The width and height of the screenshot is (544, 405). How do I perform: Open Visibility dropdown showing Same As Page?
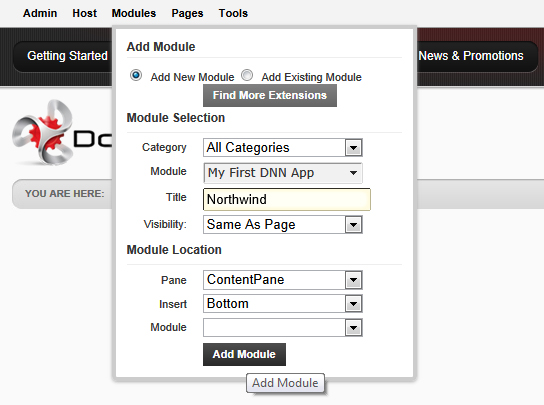coord(283,225)
